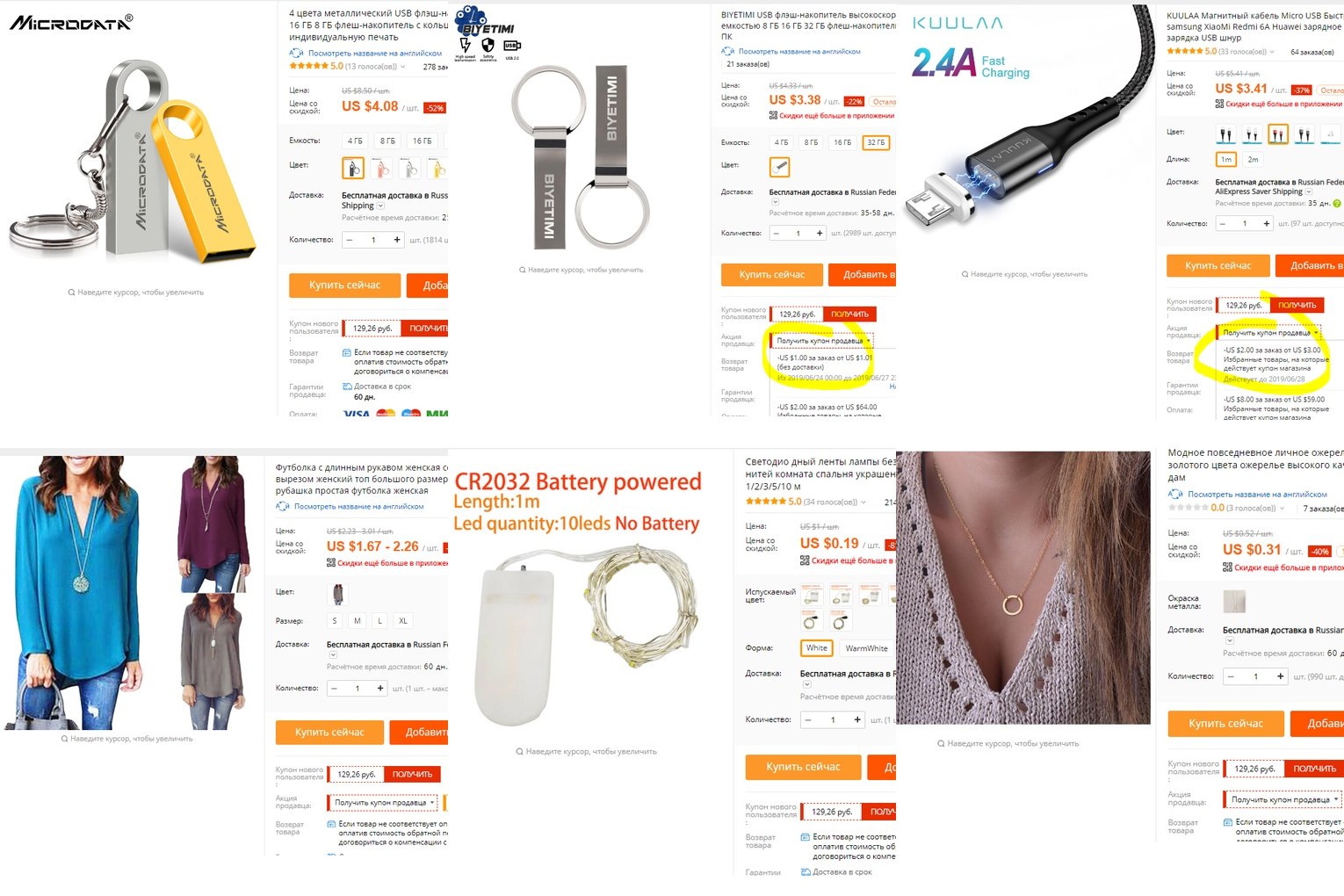Choose metal color swatch in necklace listing
The width and height of the screenshot is (1344, 896).
pyautogui.click(x=1234, y=601)
